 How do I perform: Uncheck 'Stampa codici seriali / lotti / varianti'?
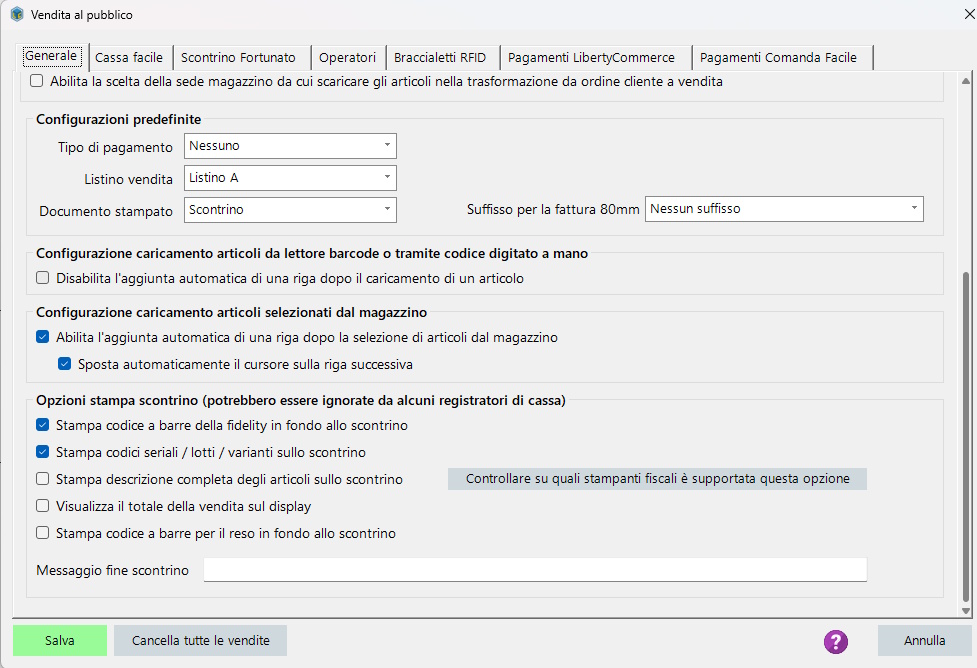click(x=42, y=452)
